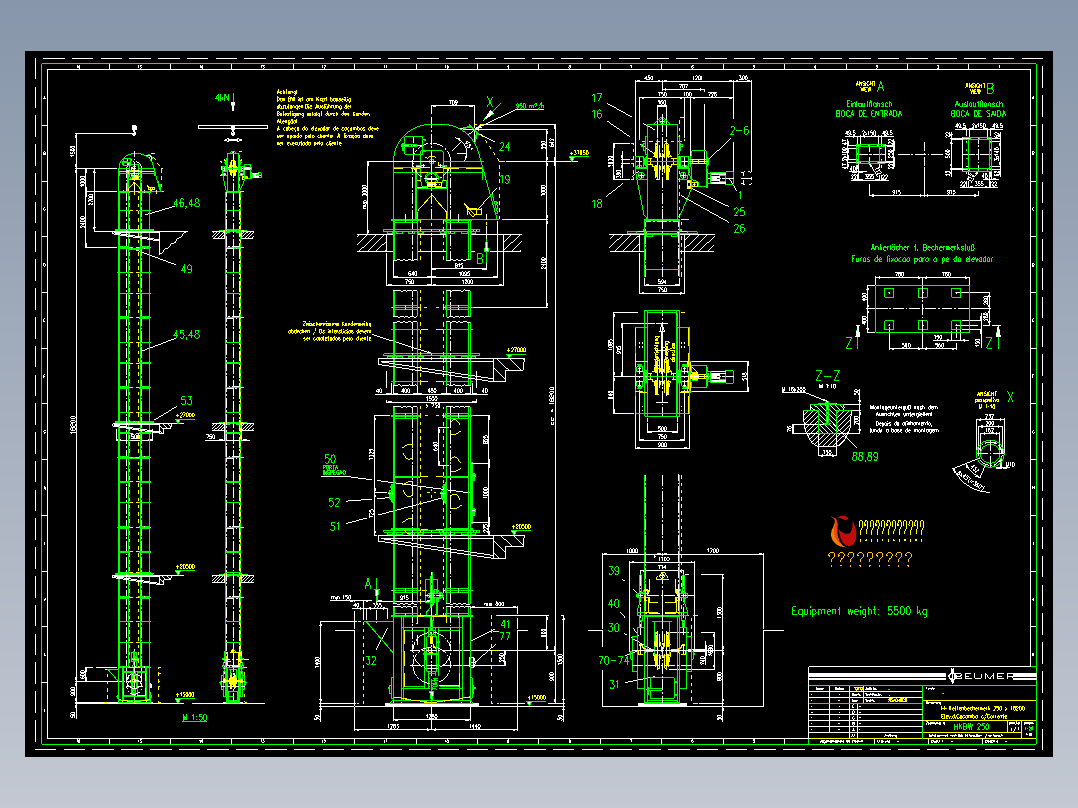The width and height of the screenshot is (1078, 808).
Task: Select the 'Z-Z' section title
Action: (827, 375)
